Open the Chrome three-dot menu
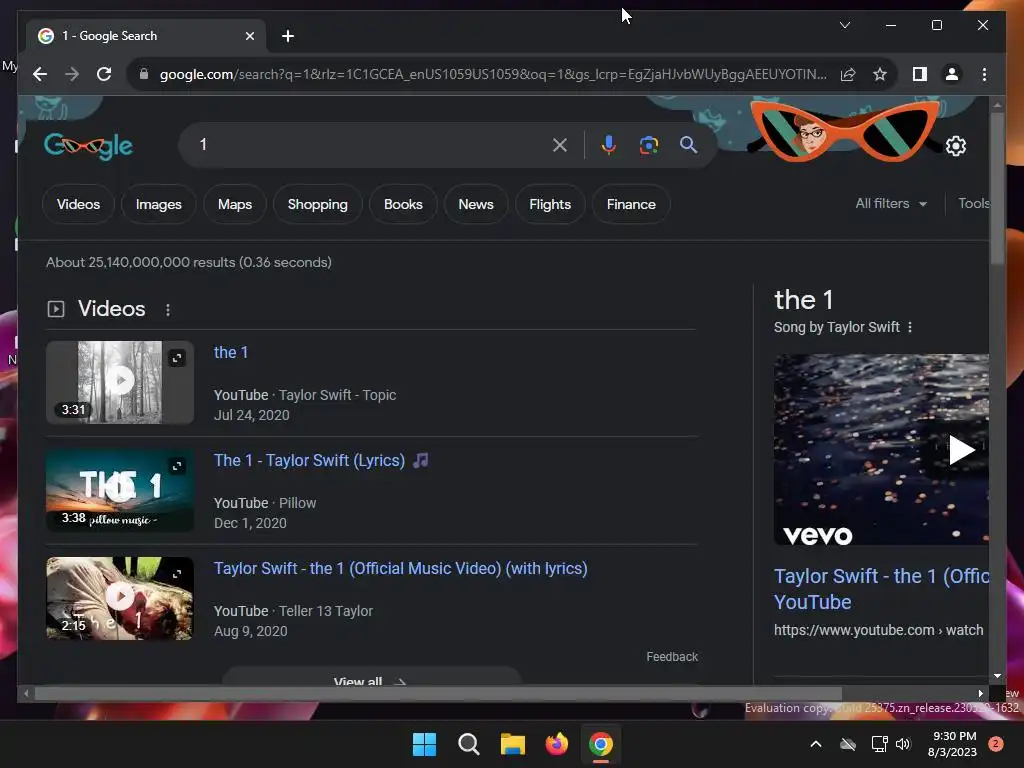The height and width of the screenshot is (768, 1024). pyautogui.click(x=984, y=74)
